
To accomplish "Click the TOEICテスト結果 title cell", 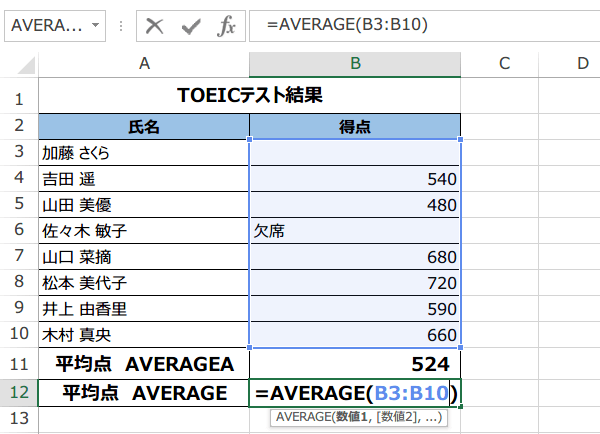I will (249, 95).
